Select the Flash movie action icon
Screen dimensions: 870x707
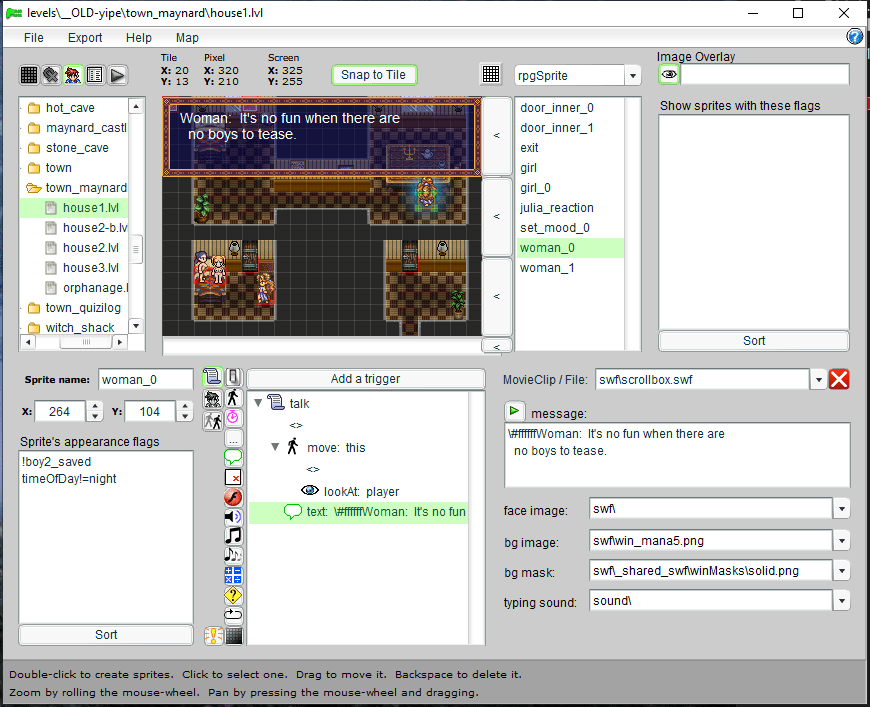click(x=233, y=497)
